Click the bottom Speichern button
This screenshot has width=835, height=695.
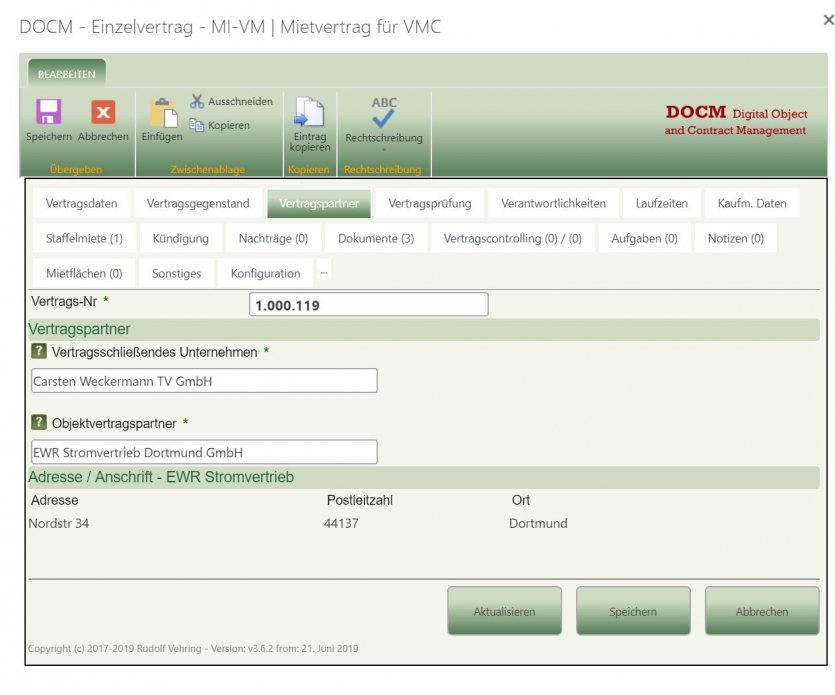pos(633,611)
